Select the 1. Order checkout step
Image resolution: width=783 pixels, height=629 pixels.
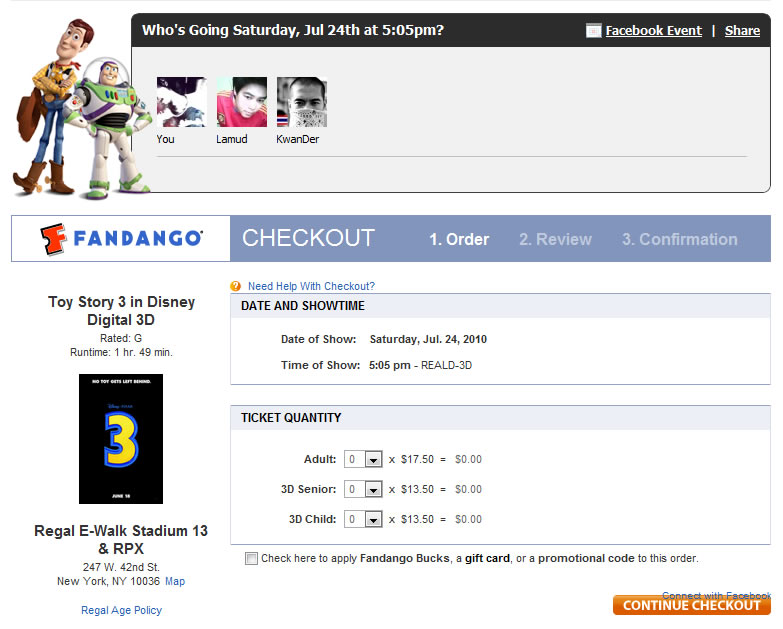tap(459, 240)
